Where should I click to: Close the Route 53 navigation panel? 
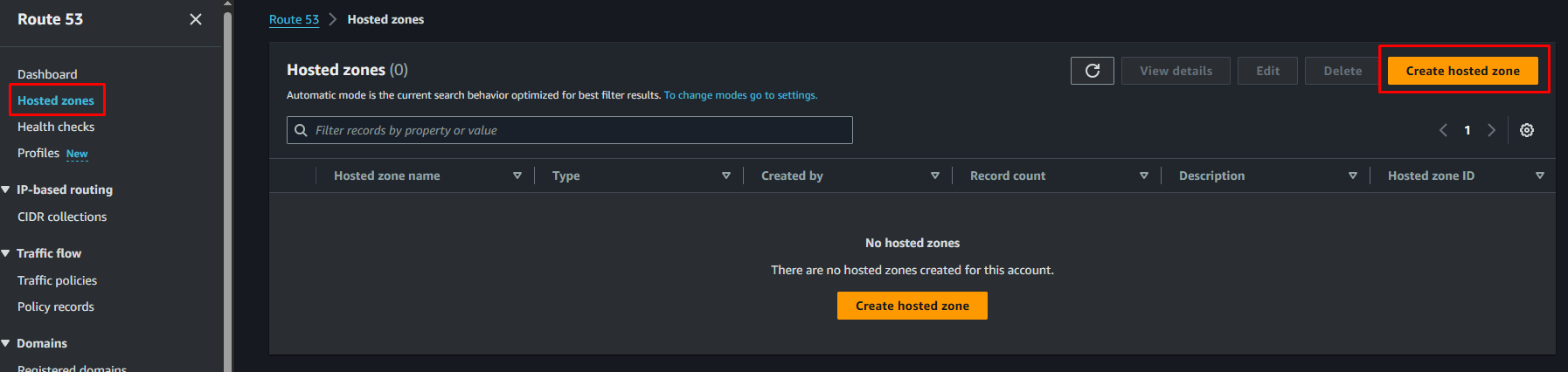196,19
